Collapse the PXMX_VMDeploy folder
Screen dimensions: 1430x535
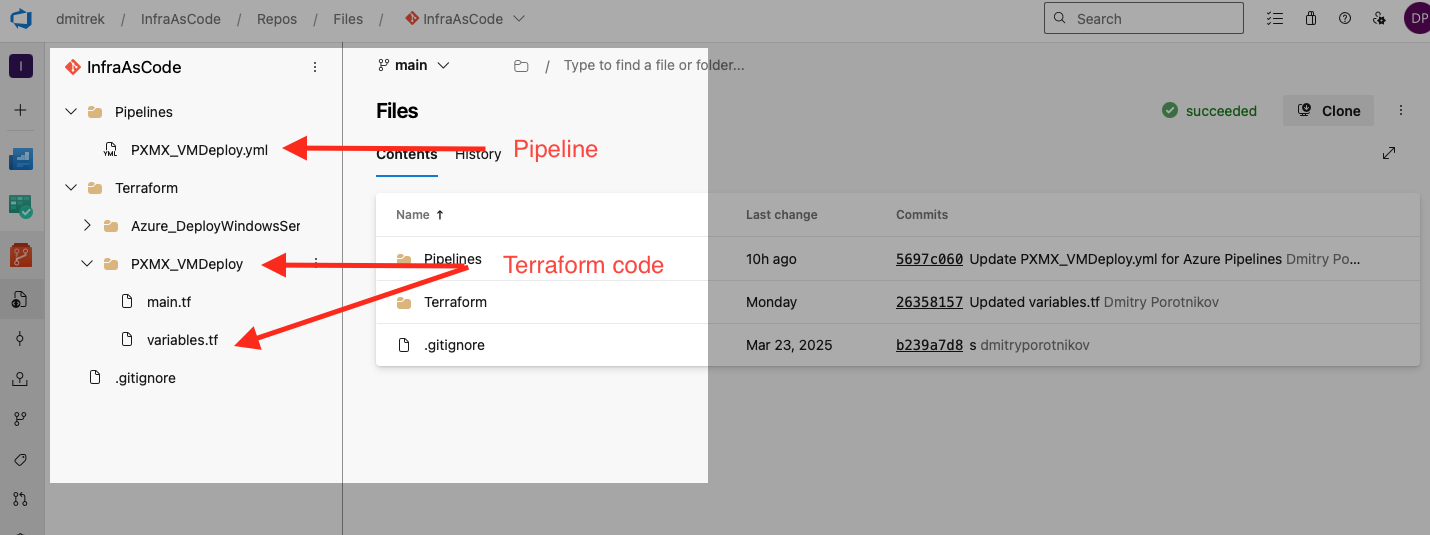click(x=87, y=264)
